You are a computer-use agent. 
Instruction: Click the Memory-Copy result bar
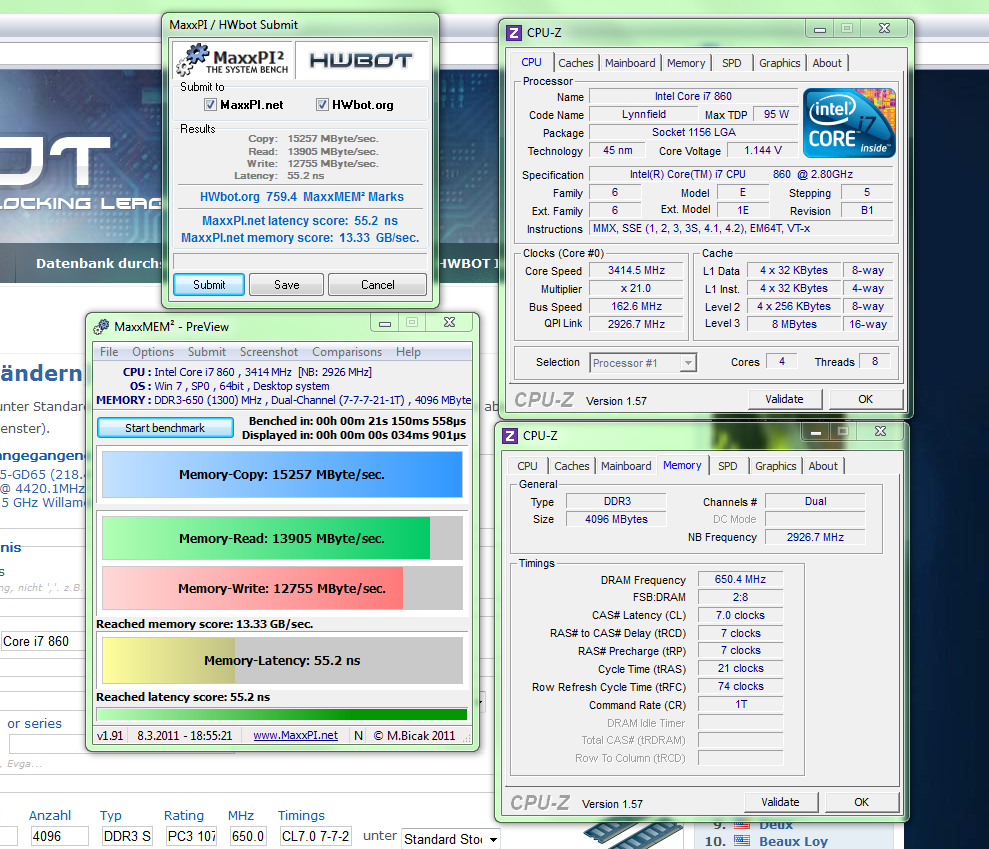tap(282, 474)
